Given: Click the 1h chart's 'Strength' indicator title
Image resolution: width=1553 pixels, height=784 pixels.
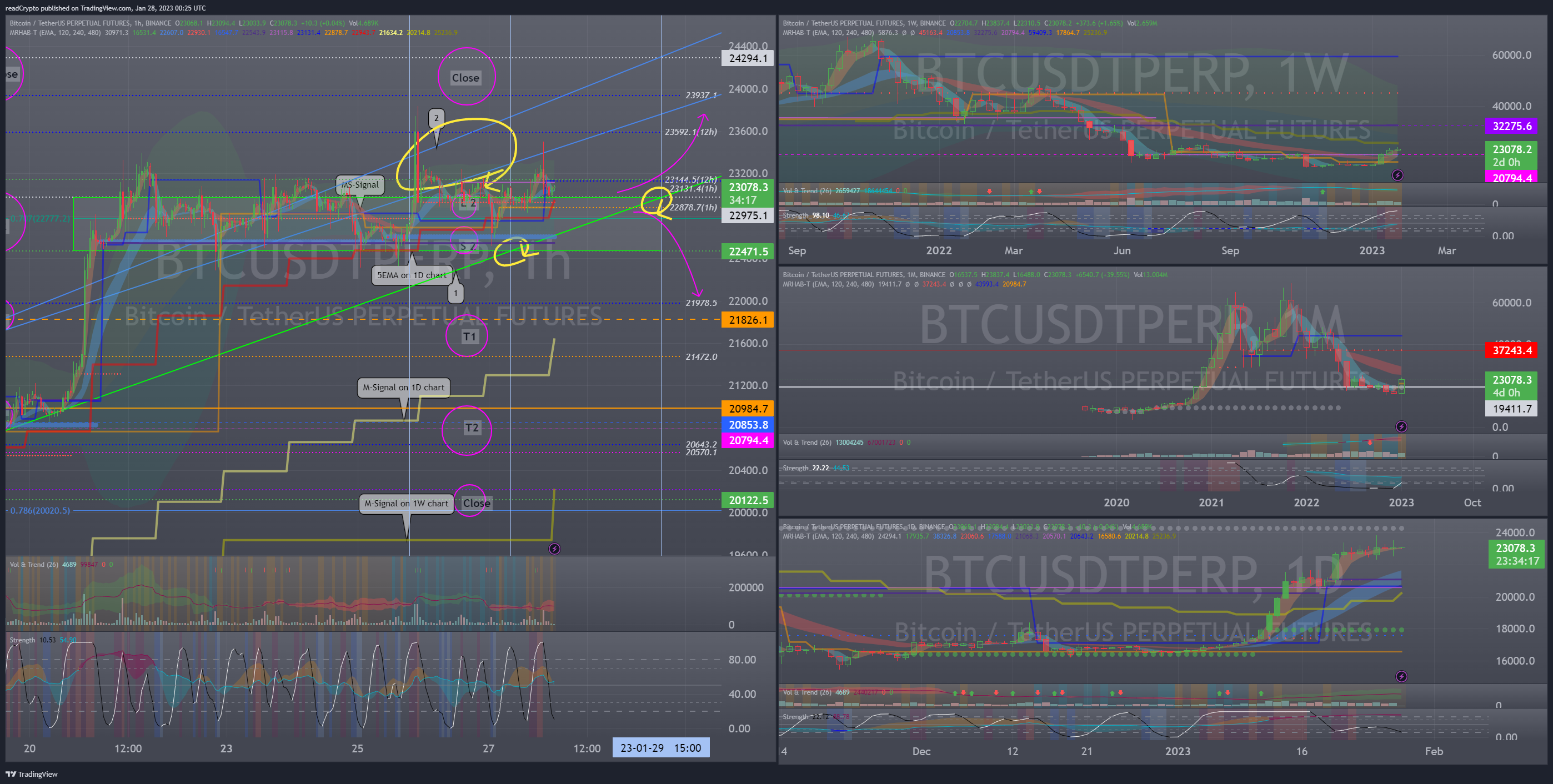Looking at the screenshot, I should click(x=22, y=640).
